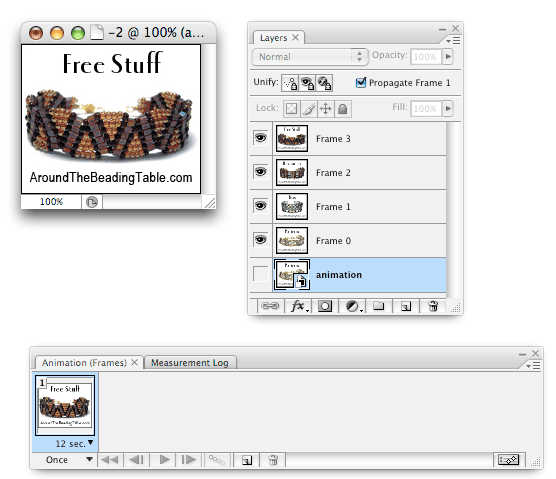This screenshot has height=479, width=556.
Task: Play the animation
Action: (164, 460)
